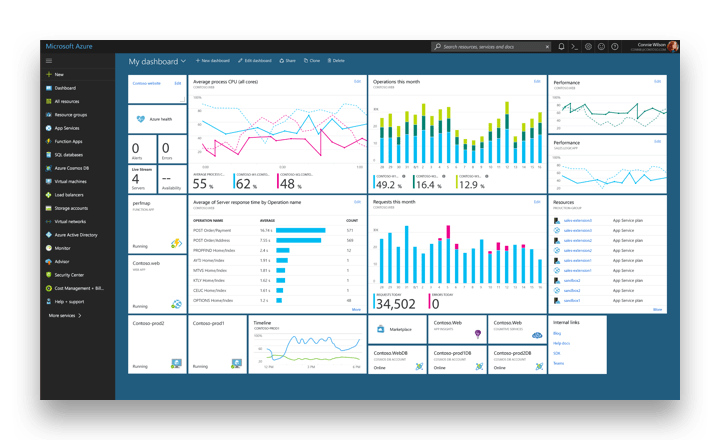The height and width of the screenshot is (440, 720).
Task: Click Delete in dashboard toolbar
Action: coord(336,61)
